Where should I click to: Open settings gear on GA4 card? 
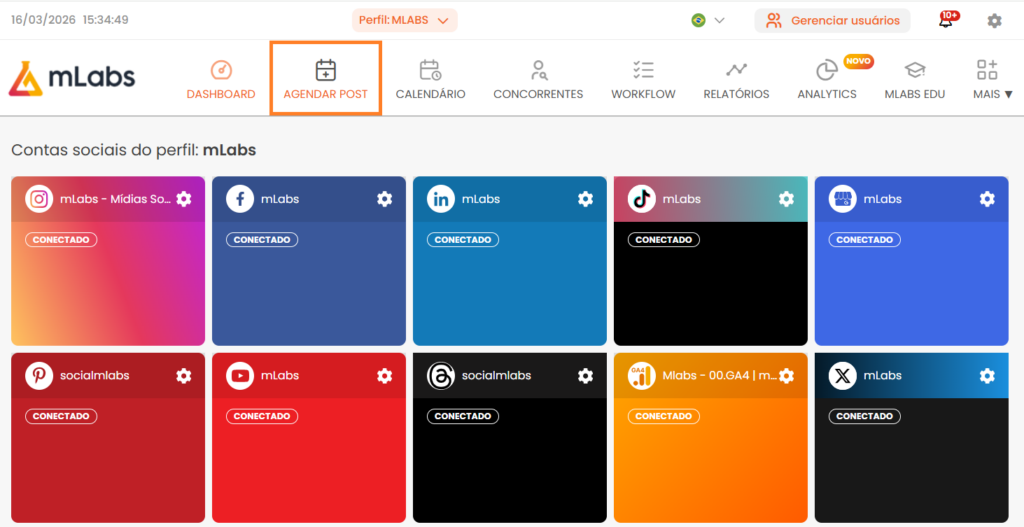tap(786, 375)
